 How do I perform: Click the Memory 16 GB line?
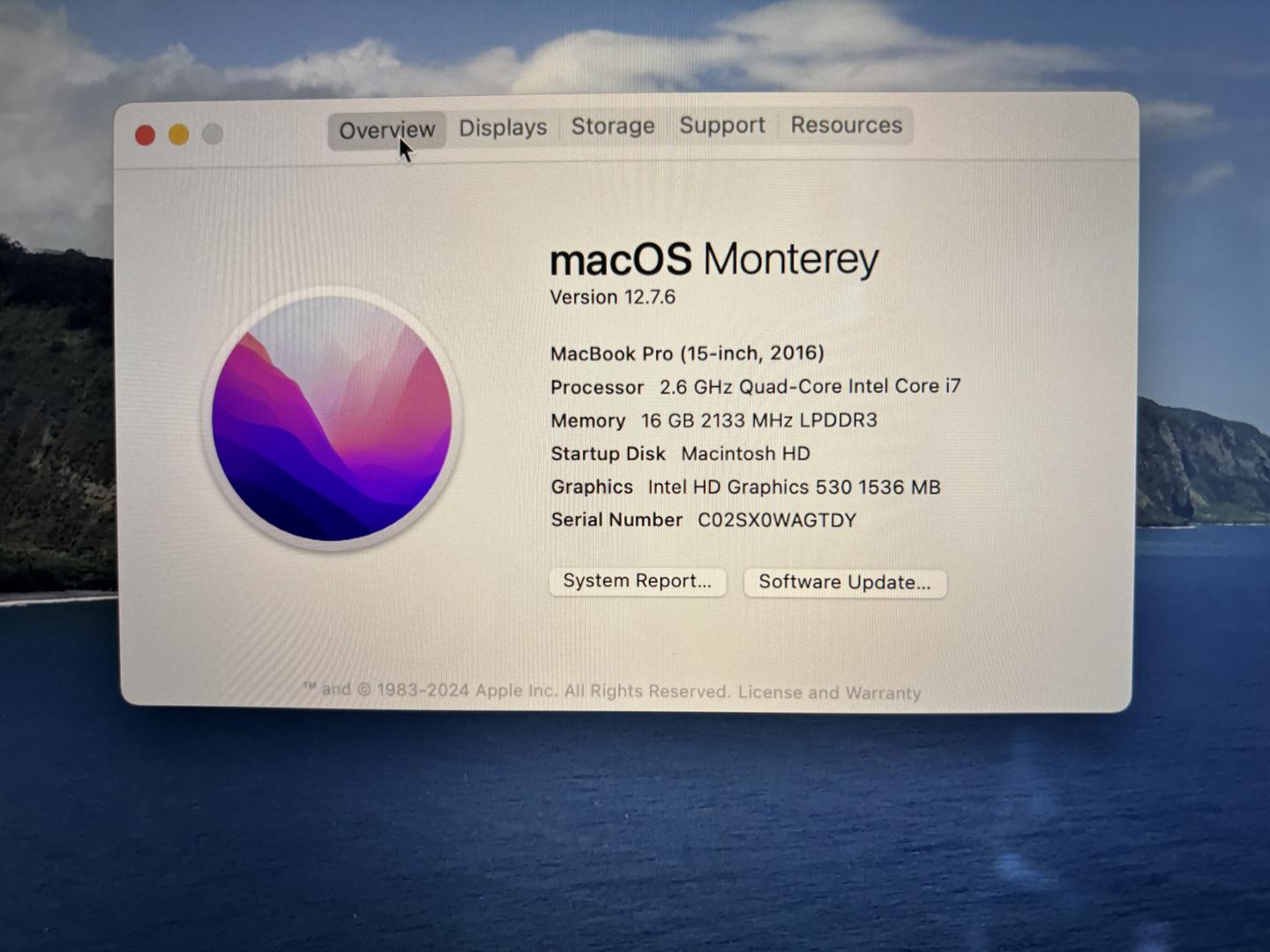[x=713, y=420]
